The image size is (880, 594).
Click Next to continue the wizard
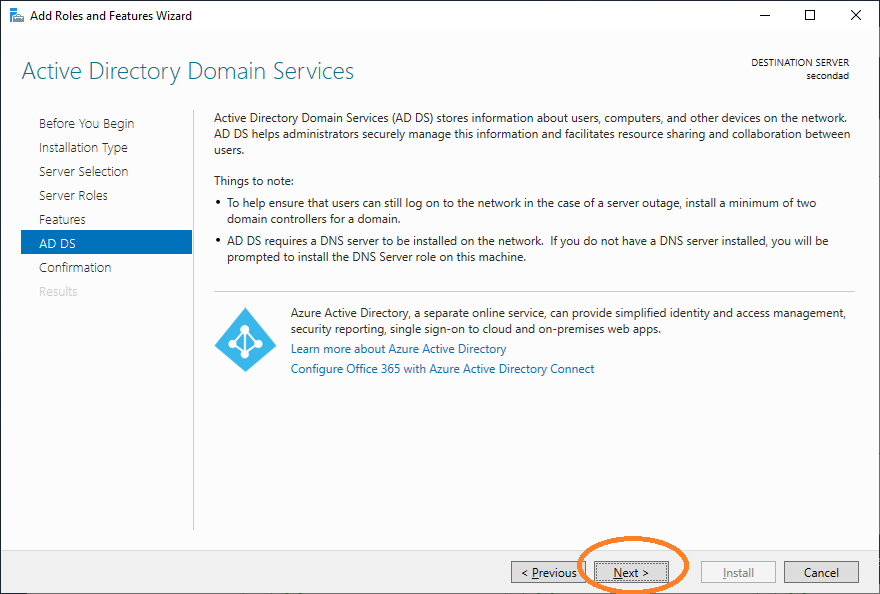tap(631, 573)
